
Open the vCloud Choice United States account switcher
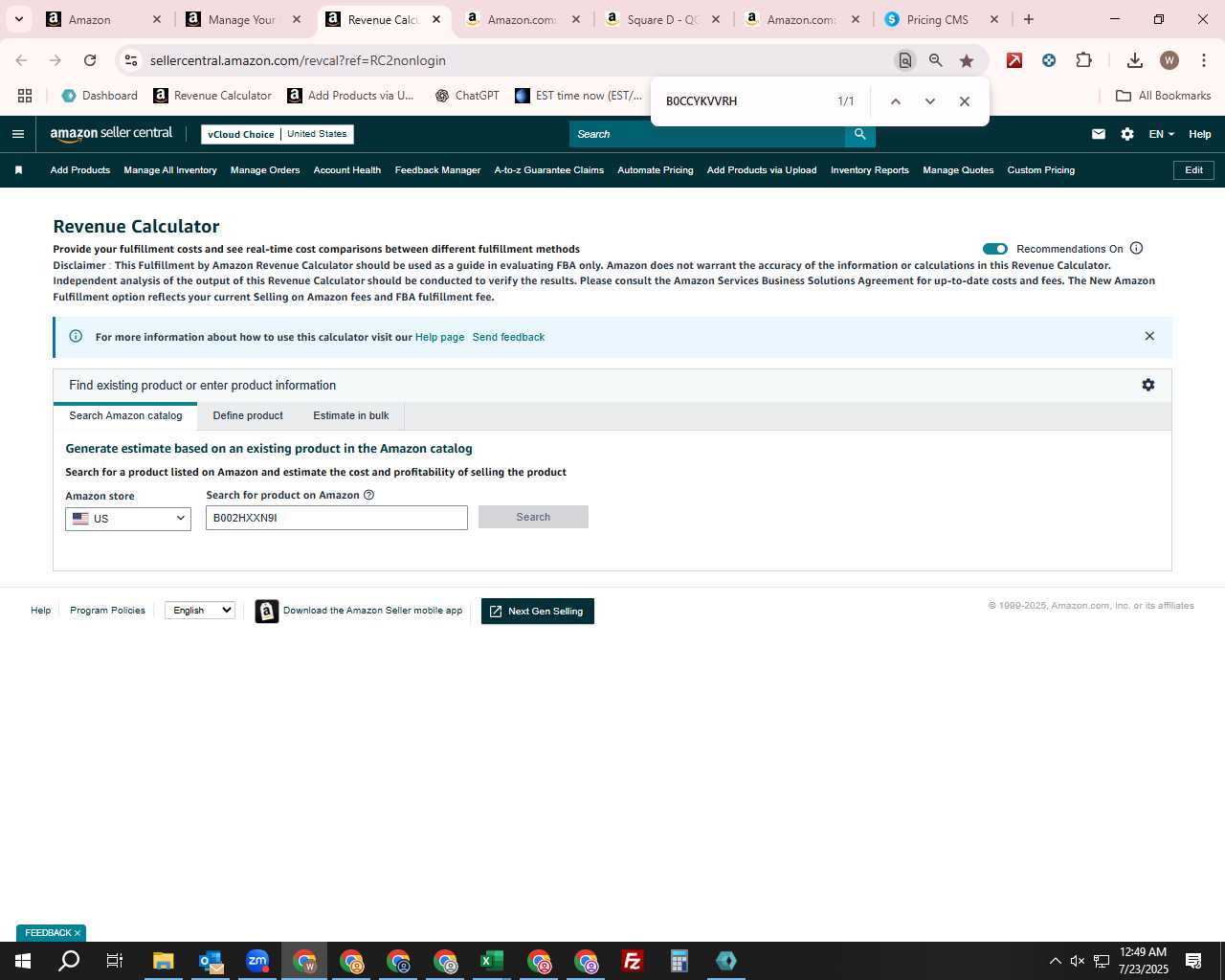pyautogui.click(x=278, y=134)
